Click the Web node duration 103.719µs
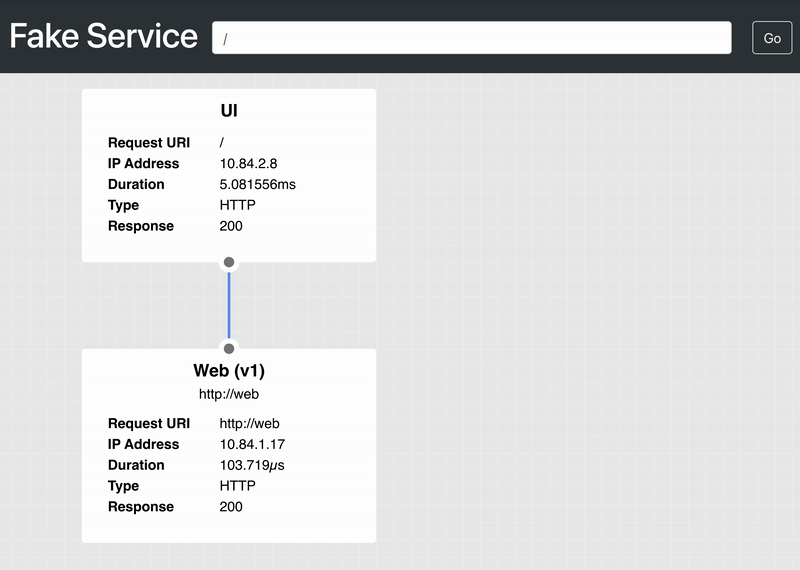The height and width of the screenshot is (570, 800). pyautogui.click(x=253, y=465)
